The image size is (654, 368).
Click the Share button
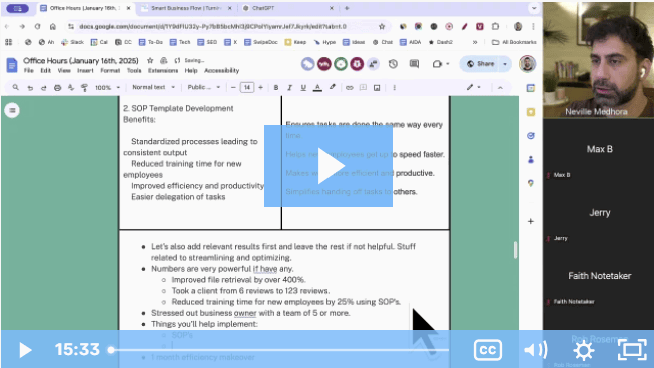481,64
